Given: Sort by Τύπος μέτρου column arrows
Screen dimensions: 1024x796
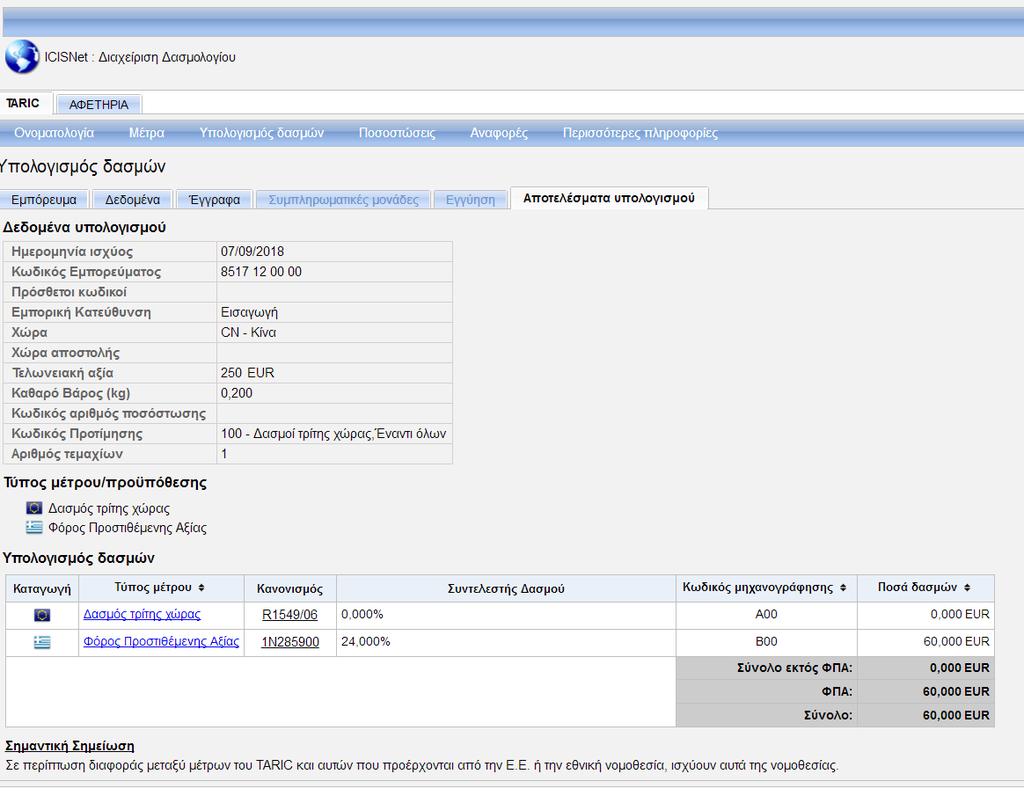Looking at the screenshot, I should [x=201, y=588].
